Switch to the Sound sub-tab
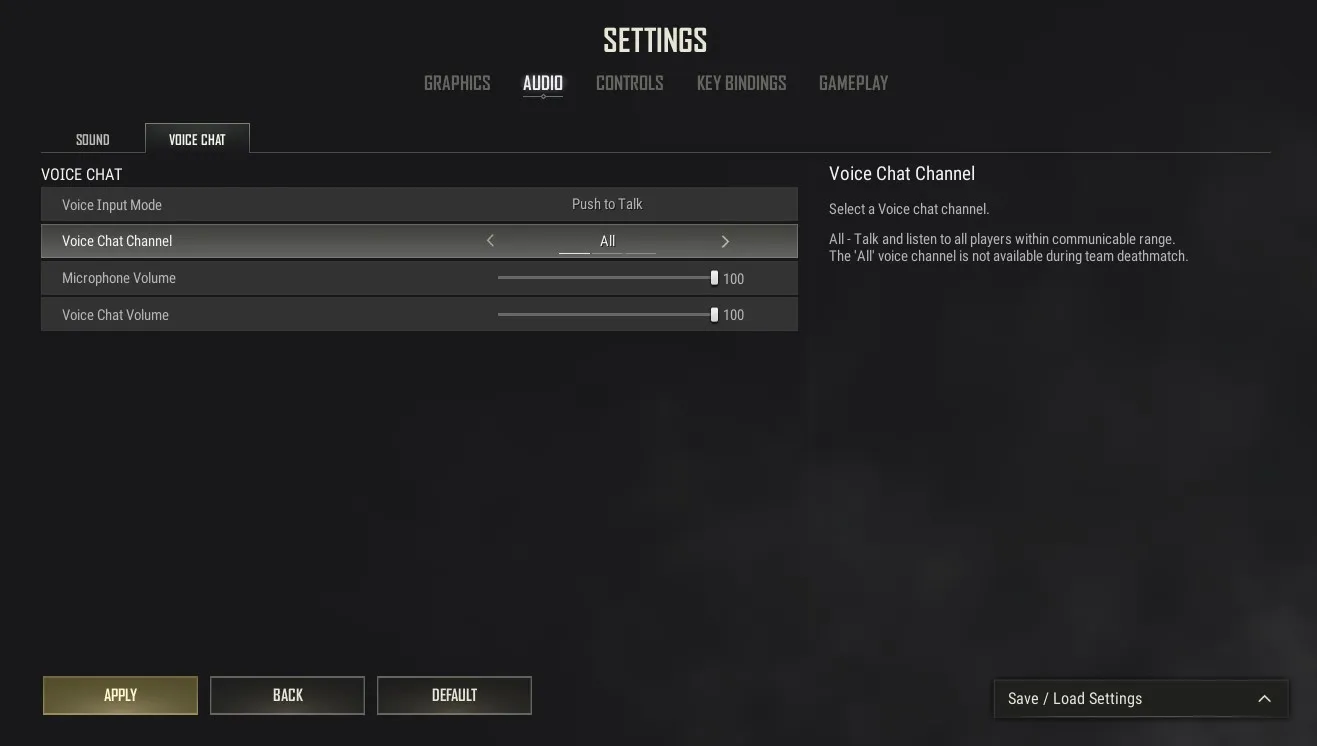 pyautogui.click(x=93, y=139)
